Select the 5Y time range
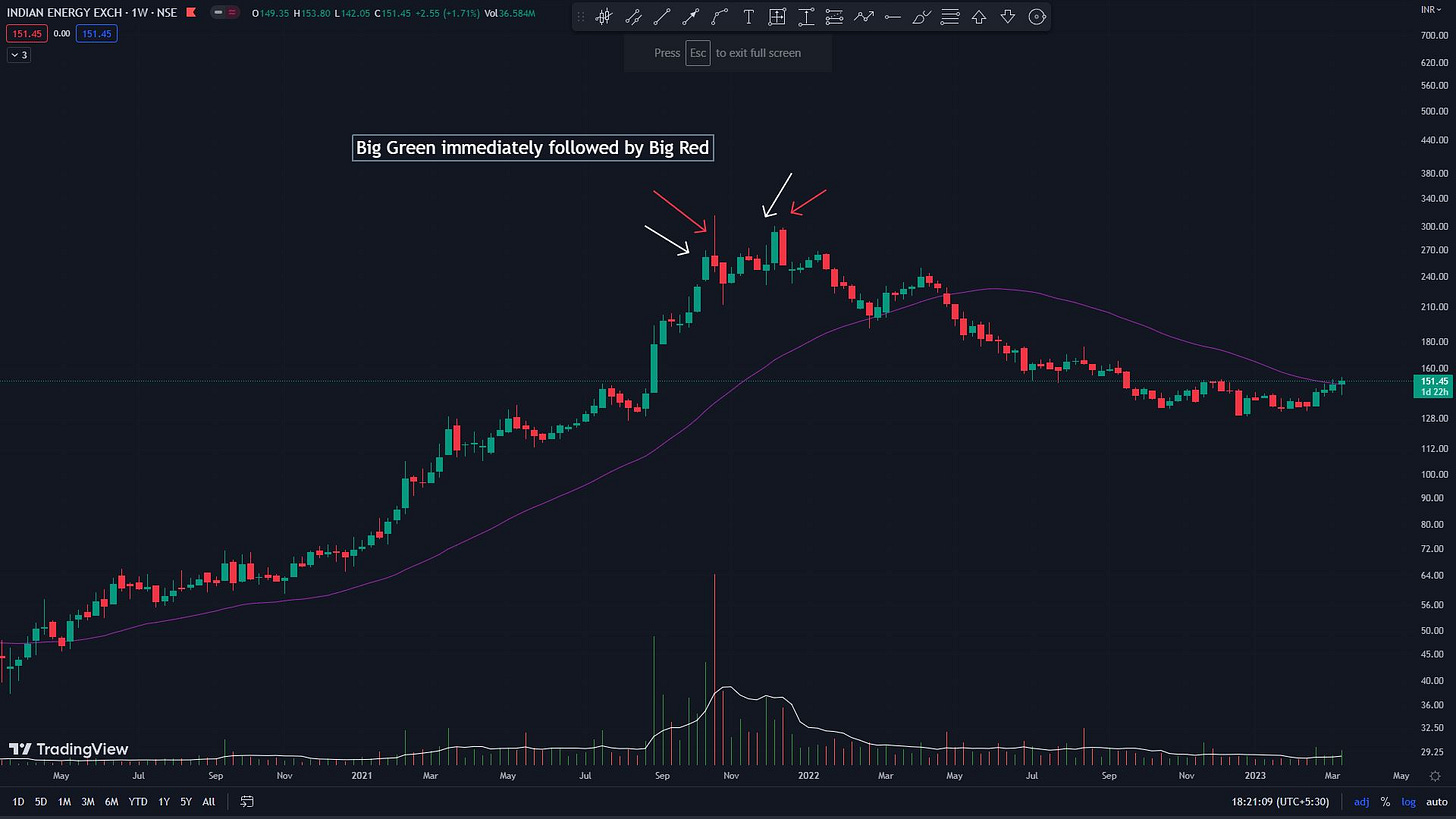This screenshot has width=1456, height=819. coord(186,801)
